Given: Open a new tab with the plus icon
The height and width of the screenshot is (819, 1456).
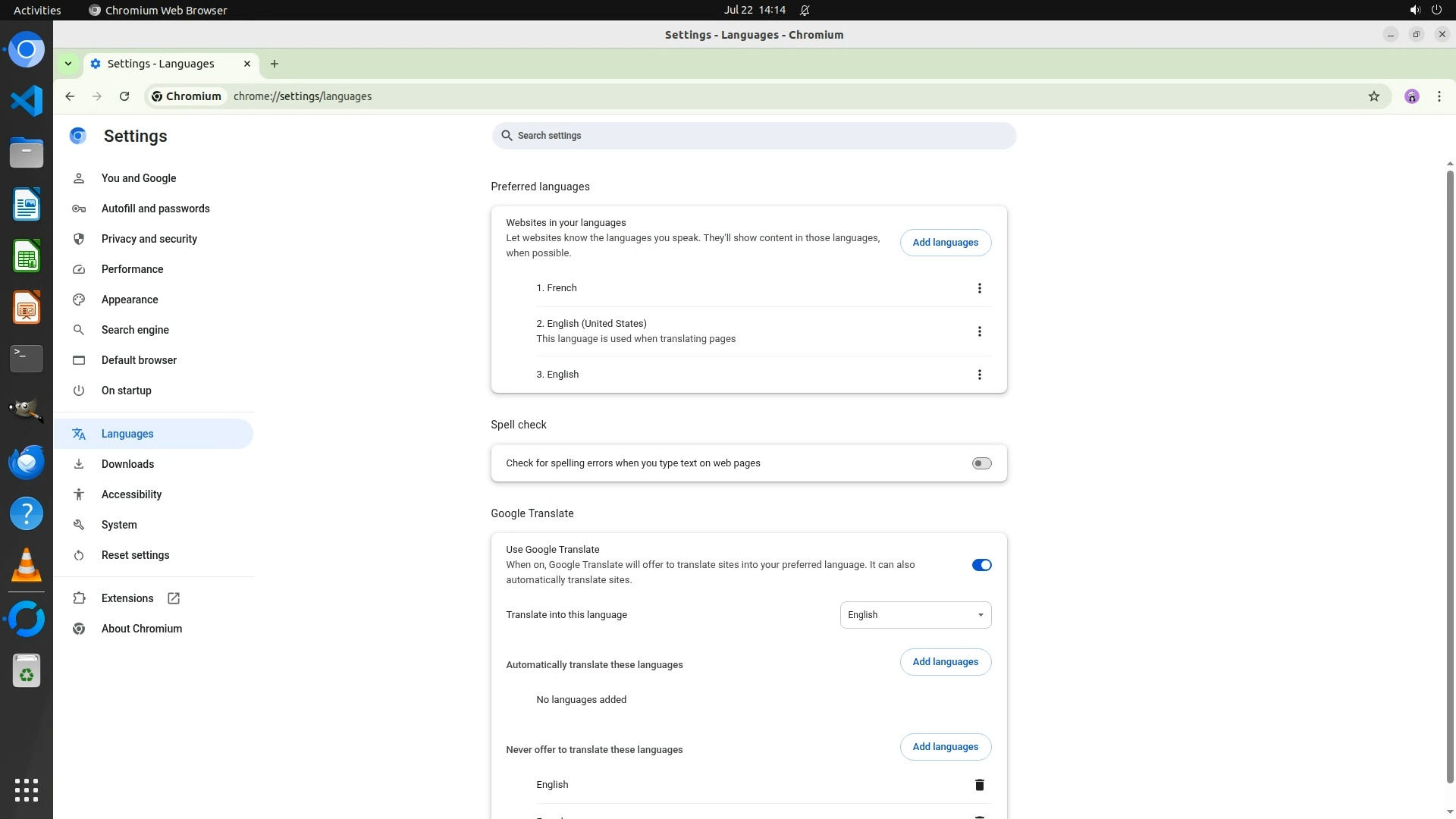Looking at the screenshot, I should [x=275, y=64].
